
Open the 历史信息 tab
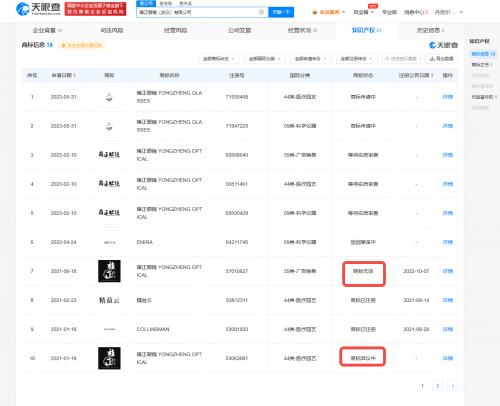coord(430,30)
